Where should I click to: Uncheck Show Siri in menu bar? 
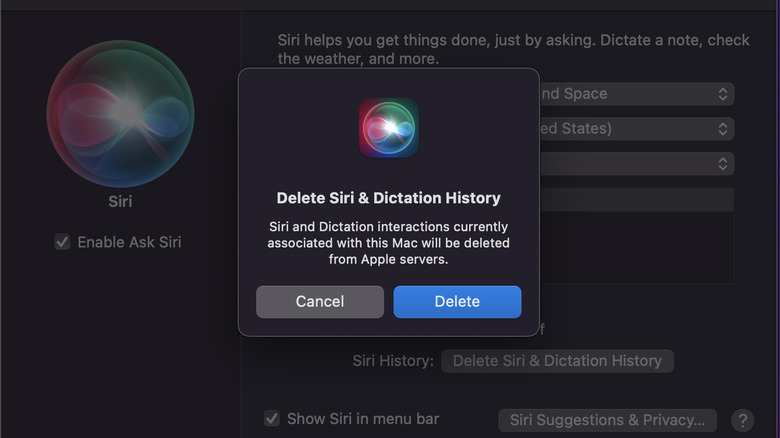[x=271, y=419]
